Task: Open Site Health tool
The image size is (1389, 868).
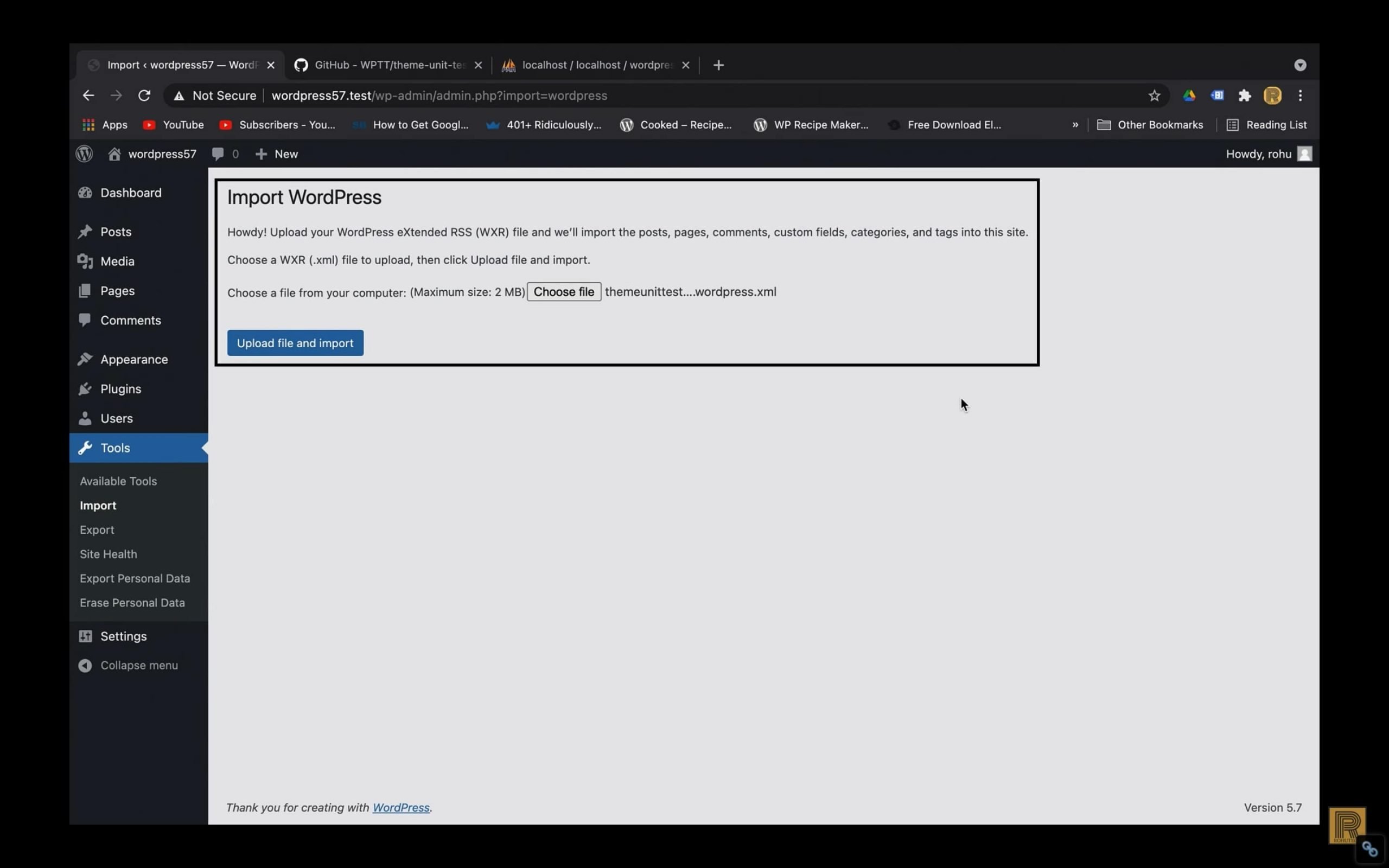Action: [108, 553]
